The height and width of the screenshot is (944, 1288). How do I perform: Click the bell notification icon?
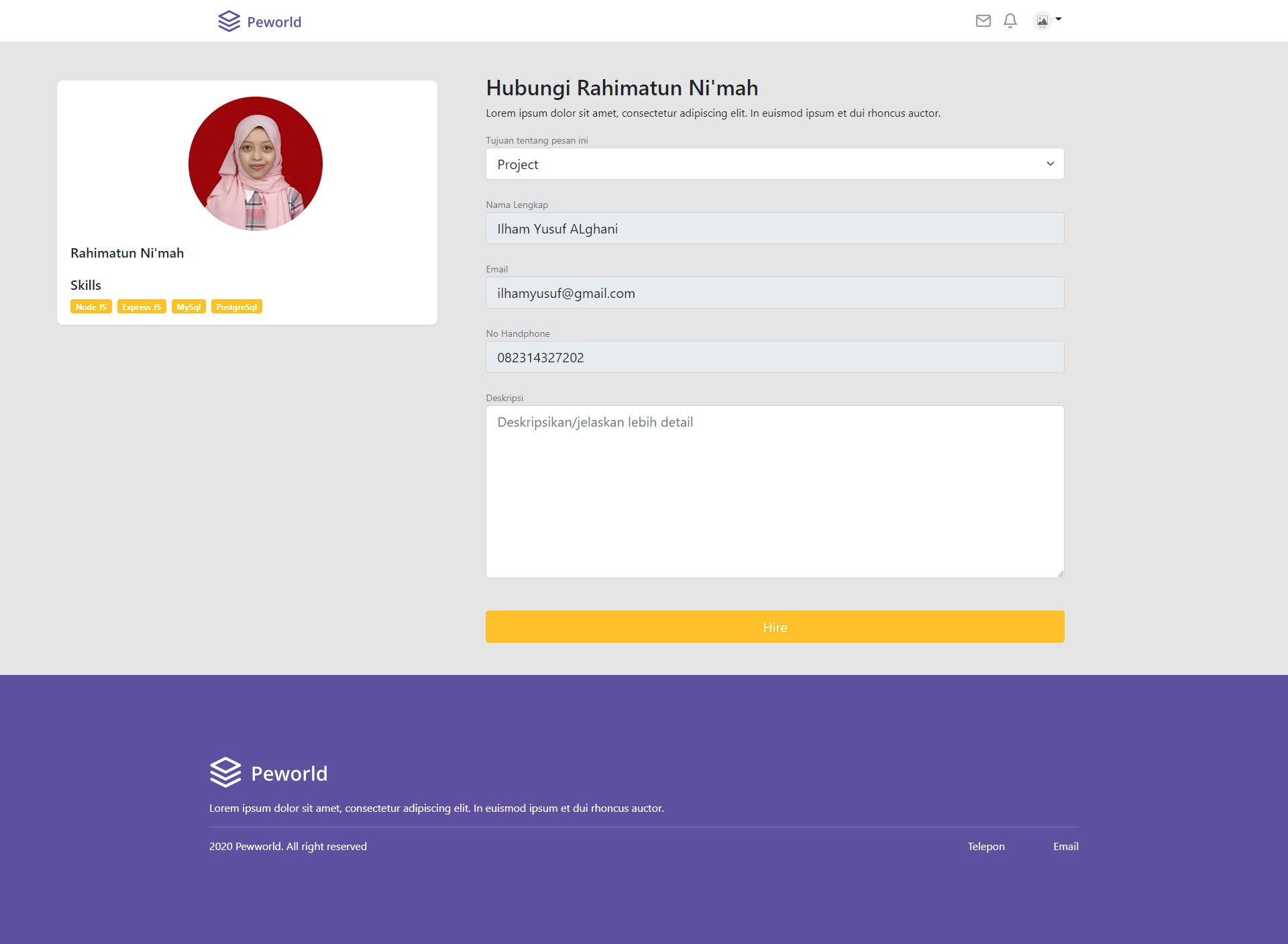pos(1010,21)
